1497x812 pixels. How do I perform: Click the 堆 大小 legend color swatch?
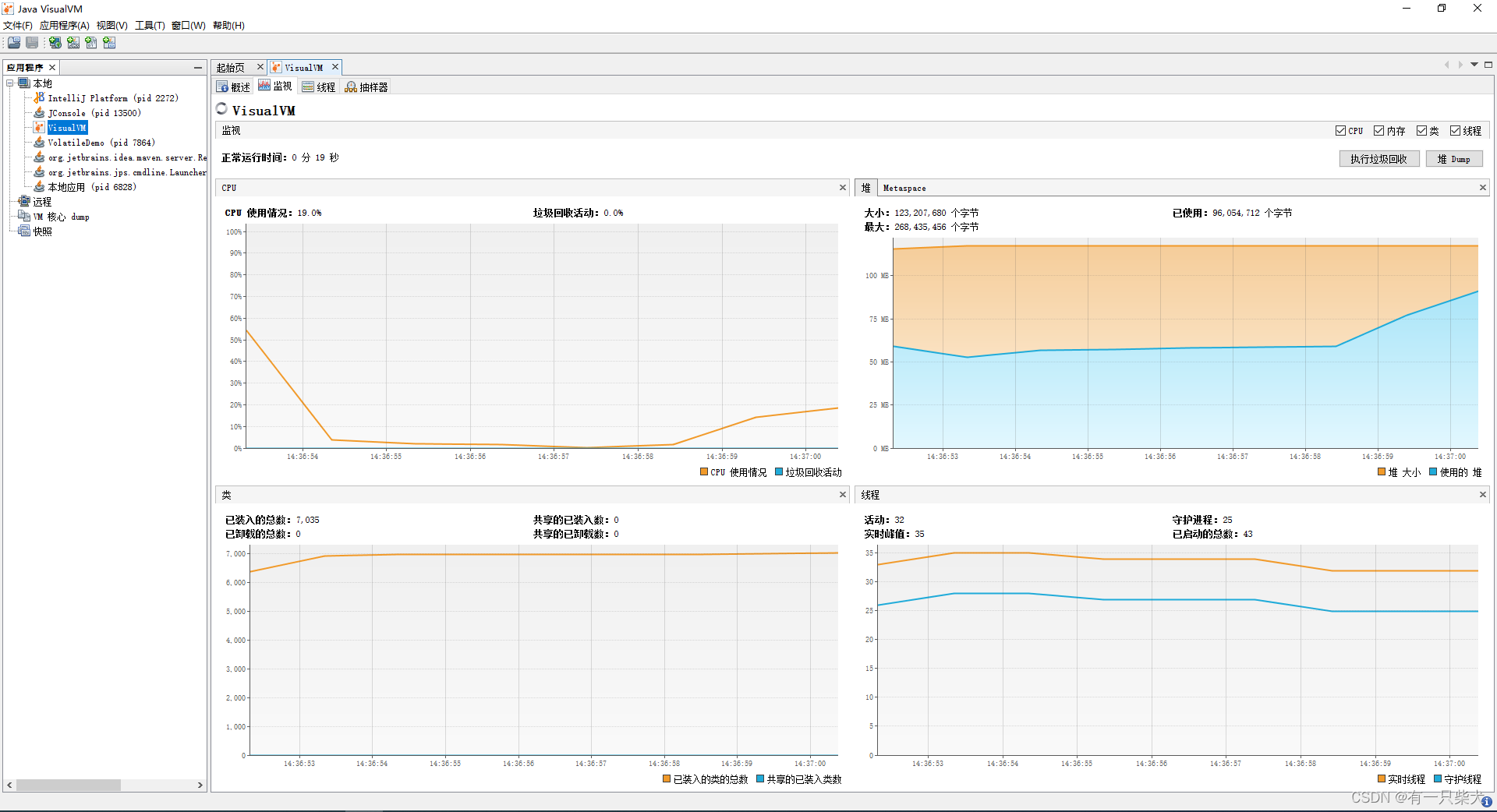pos(1382,471)
